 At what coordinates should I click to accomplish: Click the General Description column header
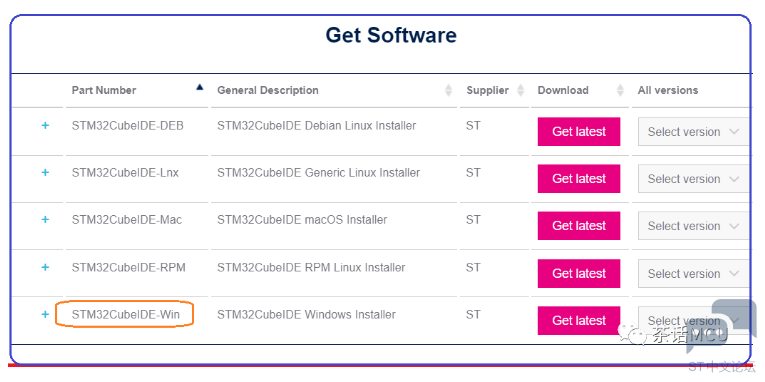tap(268, 90)
